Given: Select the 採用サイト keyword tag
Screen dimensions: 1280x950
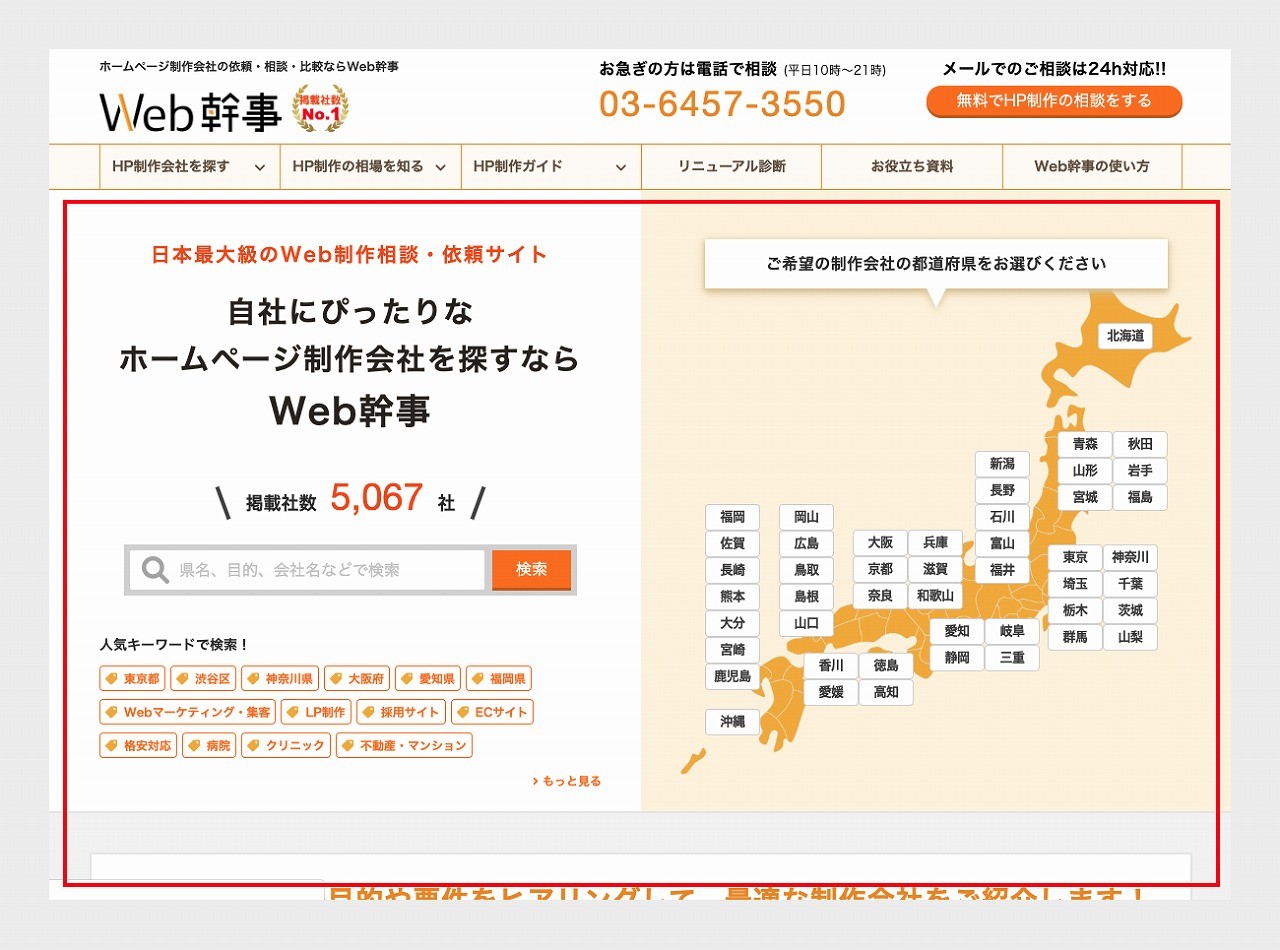Looking at the screenshot, I should click(x=401, y=712).
